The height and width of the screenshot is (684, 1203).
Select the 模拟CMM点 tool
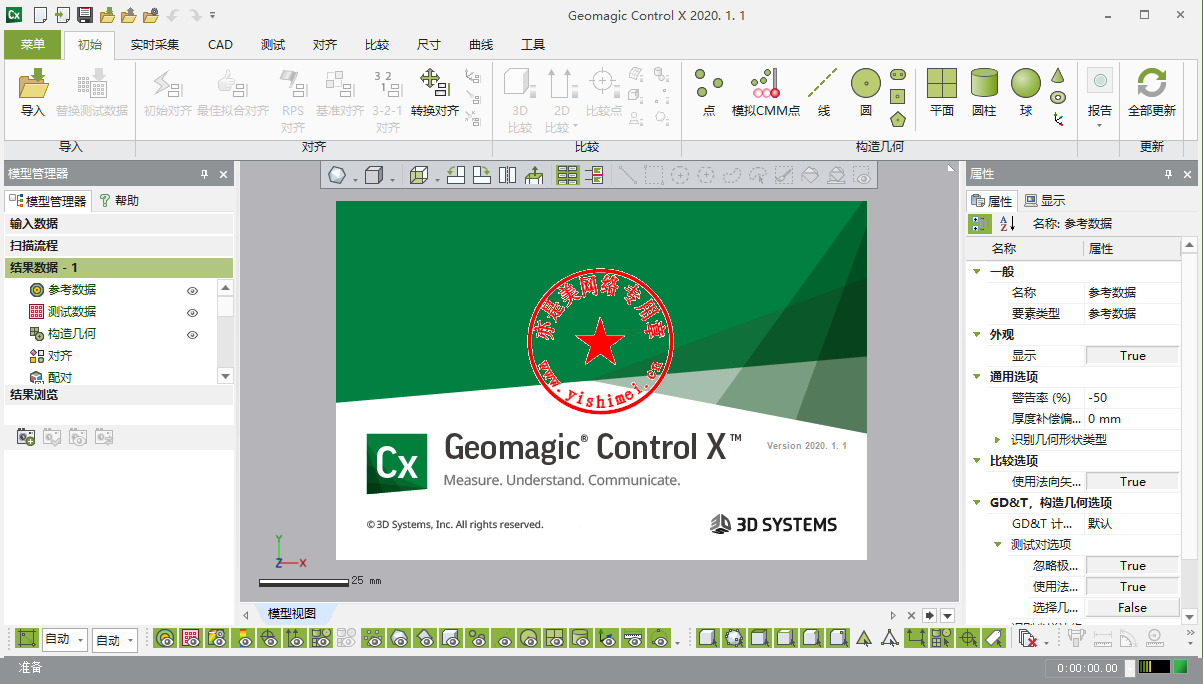(x=765, y=93)
